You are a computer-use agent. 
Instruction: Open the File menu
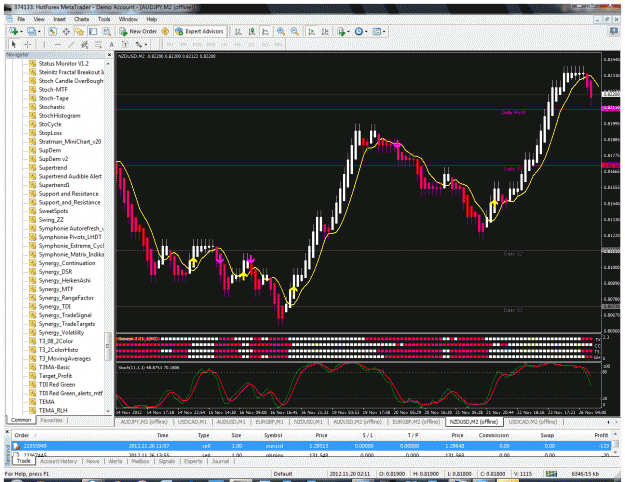tap(21, 19)
